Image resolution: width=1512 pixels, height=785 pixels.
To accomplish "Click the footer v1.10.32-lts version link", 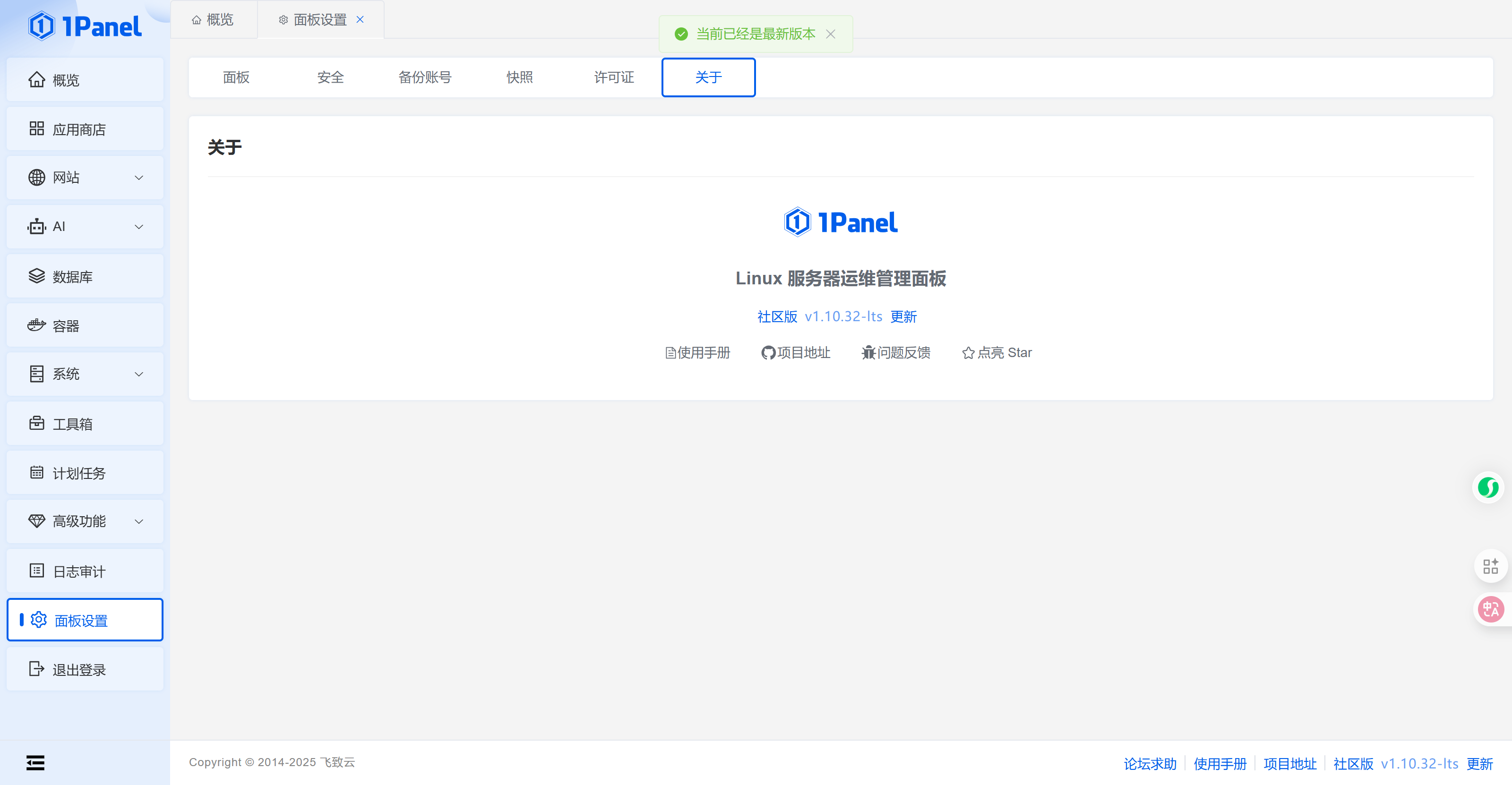I will pyautogui.click(x=1419, y=763).
